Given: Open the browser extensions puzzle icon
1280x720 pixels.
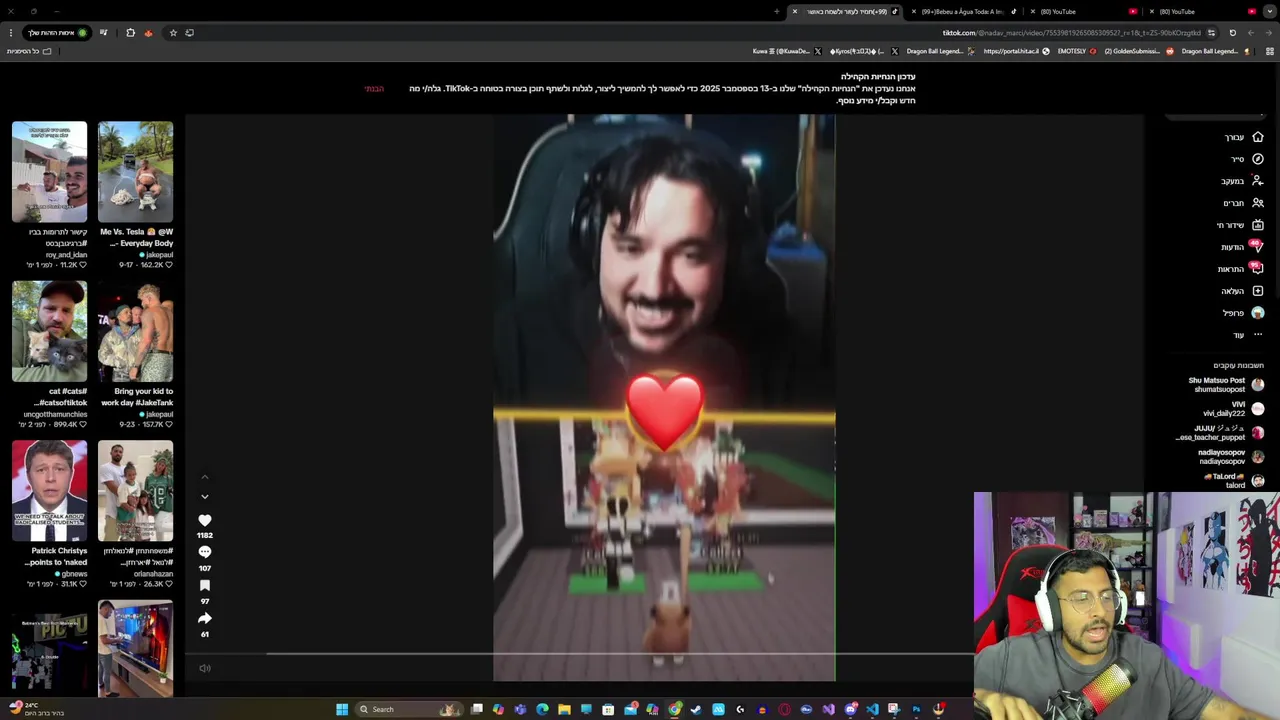Looking at the screenshot, I should pyautogui.click(x=130, y=32).
